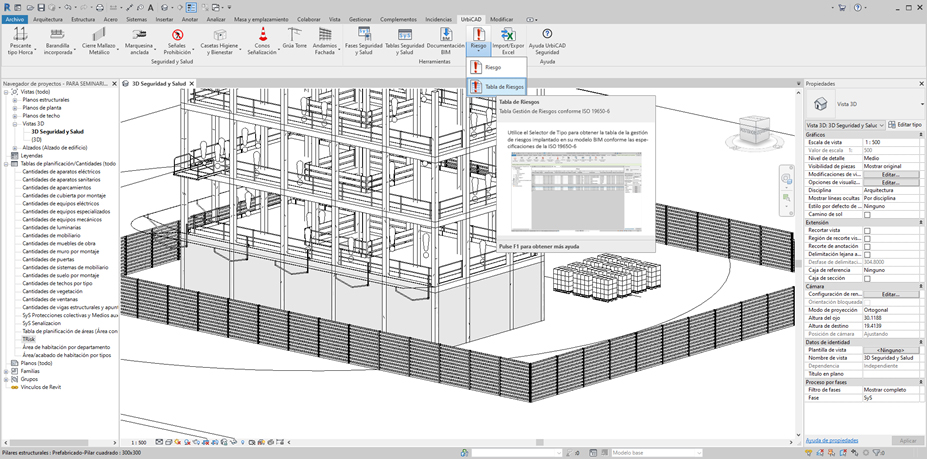Toggle the Camino de sol checkbox
Viewport: 927px width, 459px height.
(x=867, y=214)
